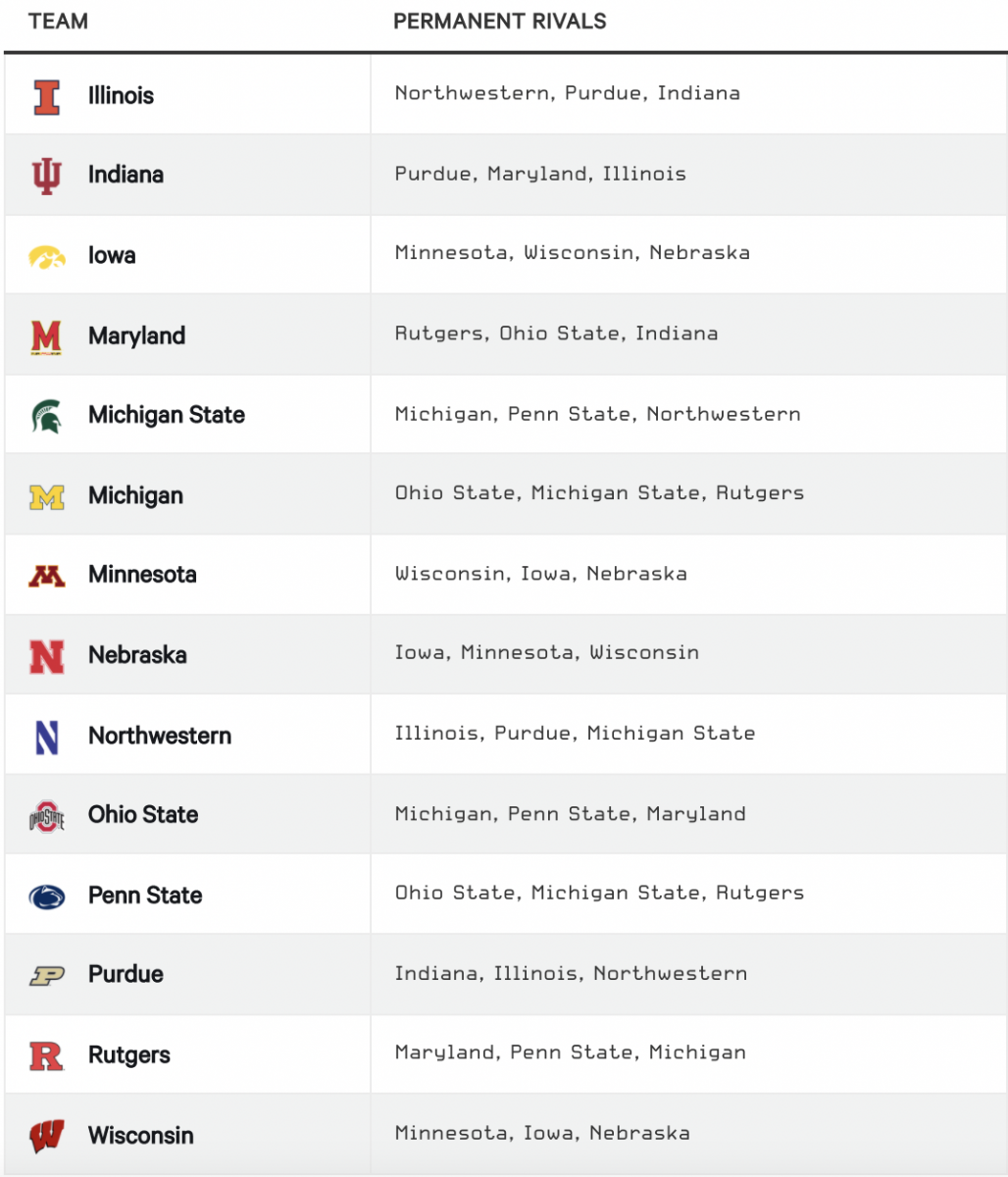
Task: Click the Northwestern purple N logo
Action: pyautogui.click(x=46, y=737)
